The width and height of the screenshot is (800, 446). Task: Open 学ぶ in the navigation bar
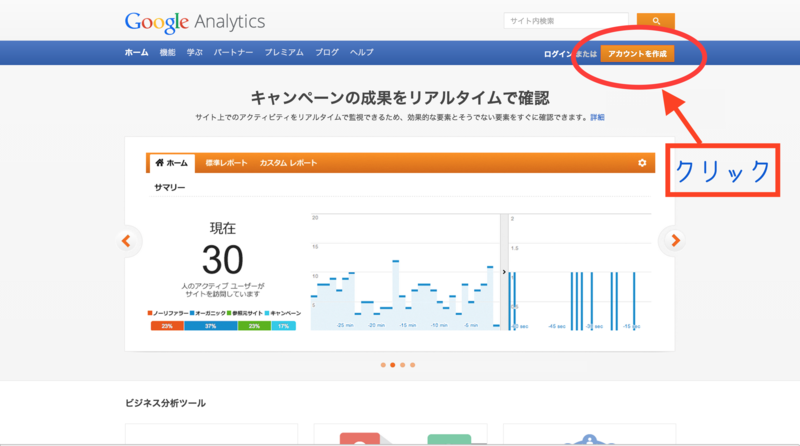tap(194, 53)
